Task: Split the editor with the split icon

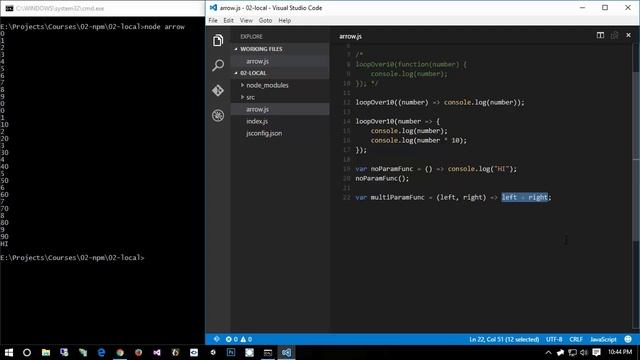Action: click(600, 36)
